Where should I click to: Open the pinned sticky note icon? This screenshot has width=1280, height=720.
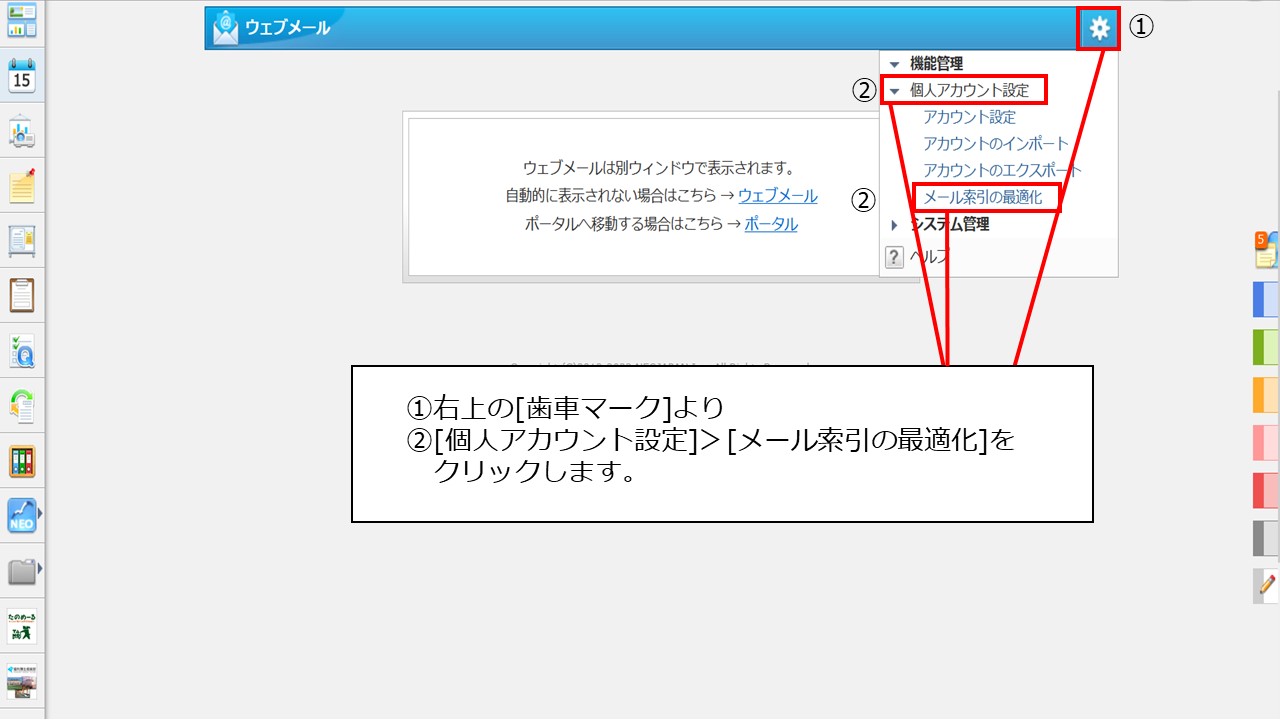[x=22, y=186]
